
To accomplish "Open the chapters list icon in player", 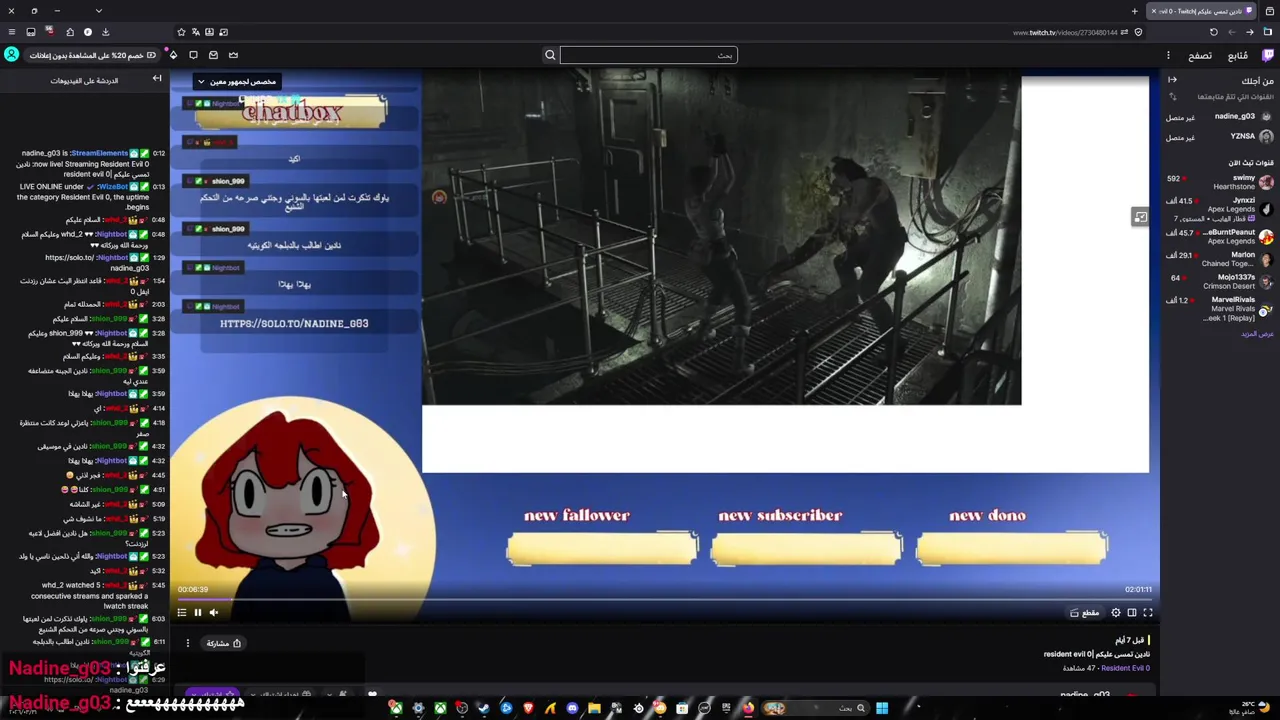I will (x=181, y=613).
